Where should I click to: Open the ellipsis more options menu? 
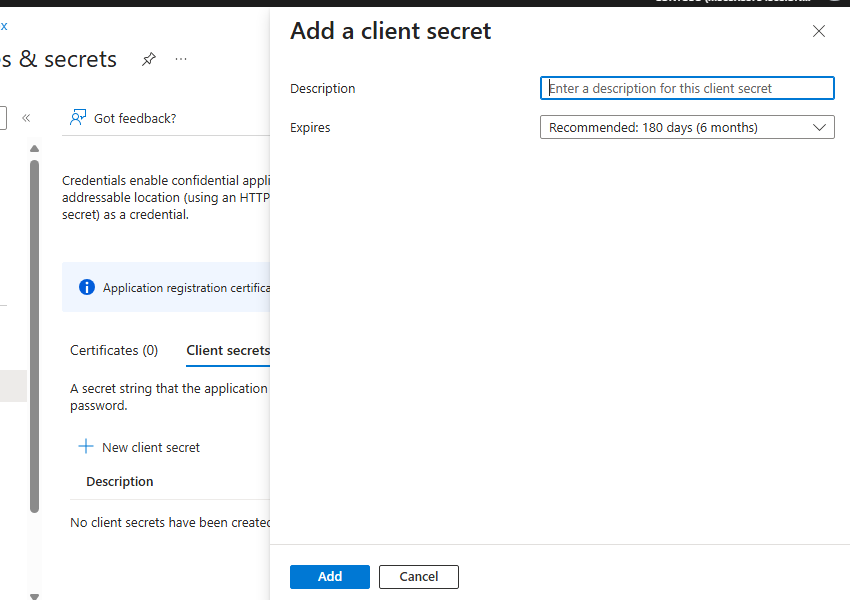[181, 60]
